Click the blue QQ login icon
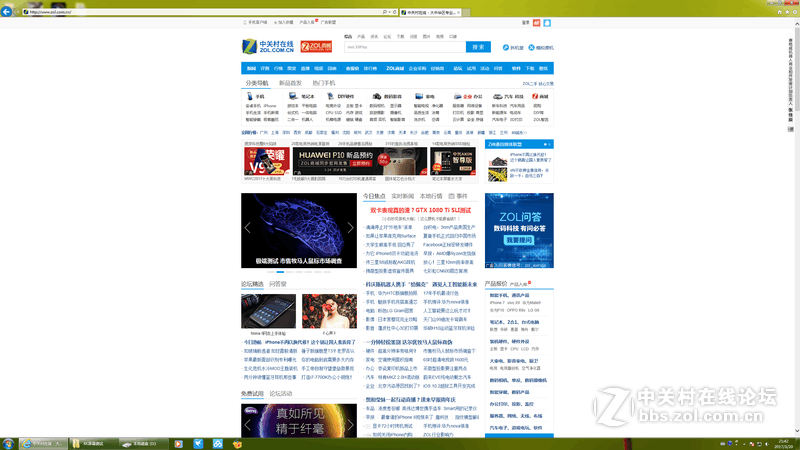Screen dimensions: 800x450 (547, 22)
